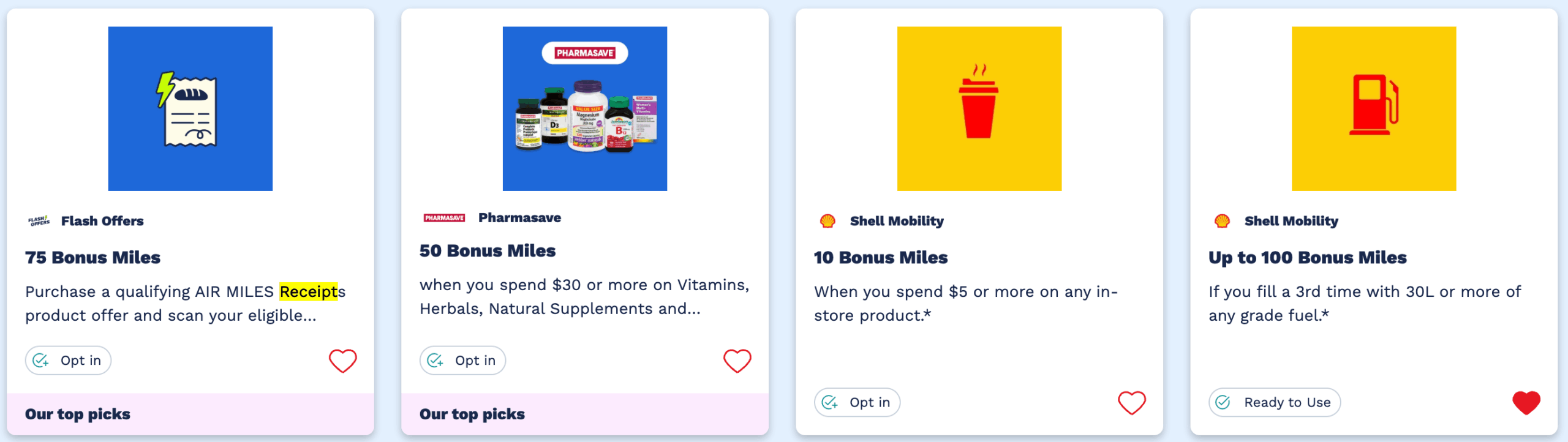This screenshot has width=1568, height=442.
Task: Click the Flash Offers brand icon
Action: (38, 221)
